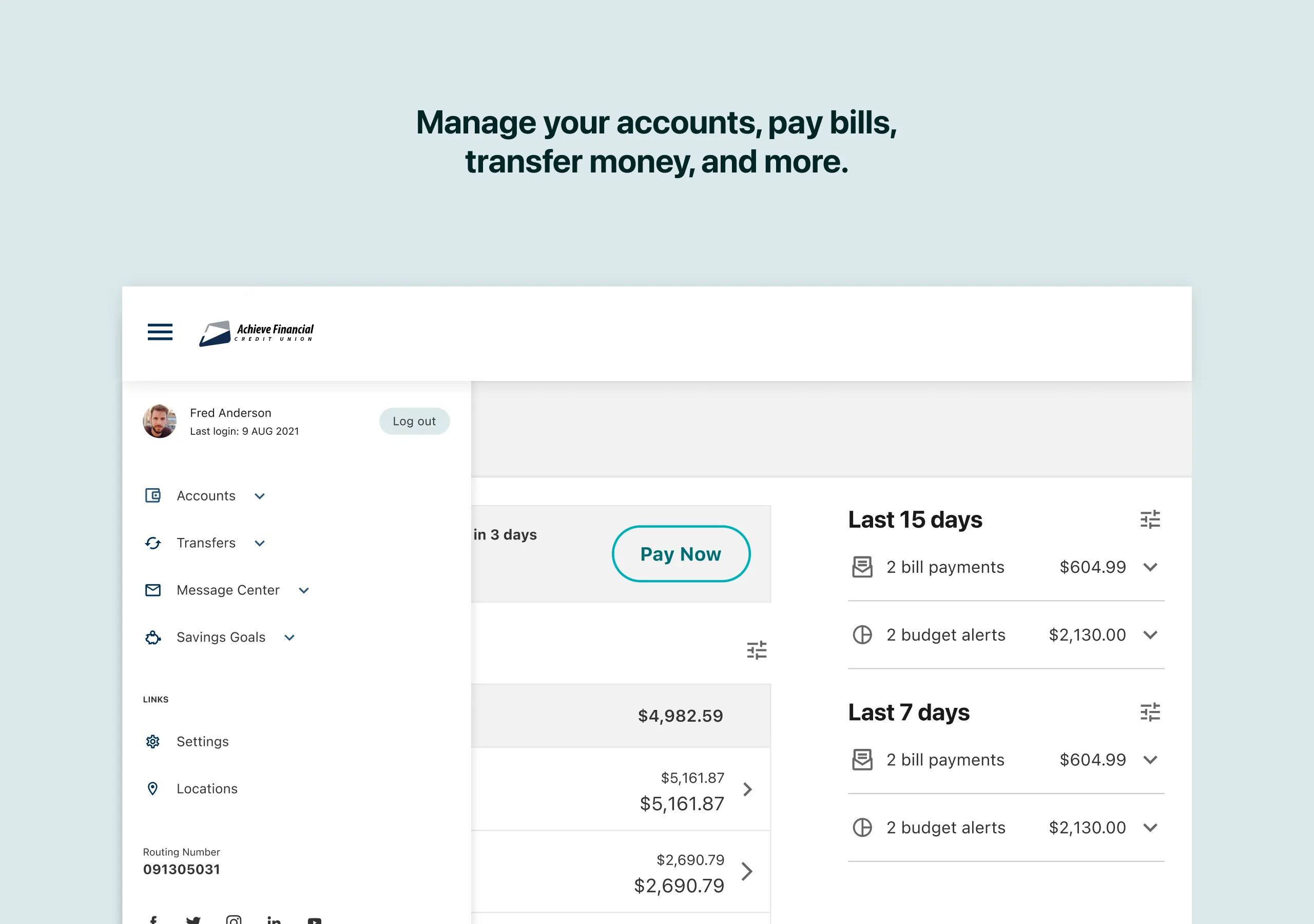Click the Message Center icon
The height and width of the screenshot is (924, 1314).
tap(153, 589)
